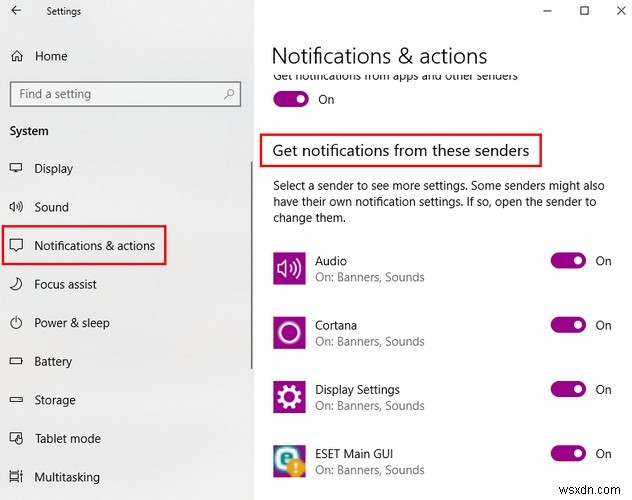Image resolution: width=632 pixels, height=500 pixels.
Task: Click the System section label
Action: tap(29, 131)
